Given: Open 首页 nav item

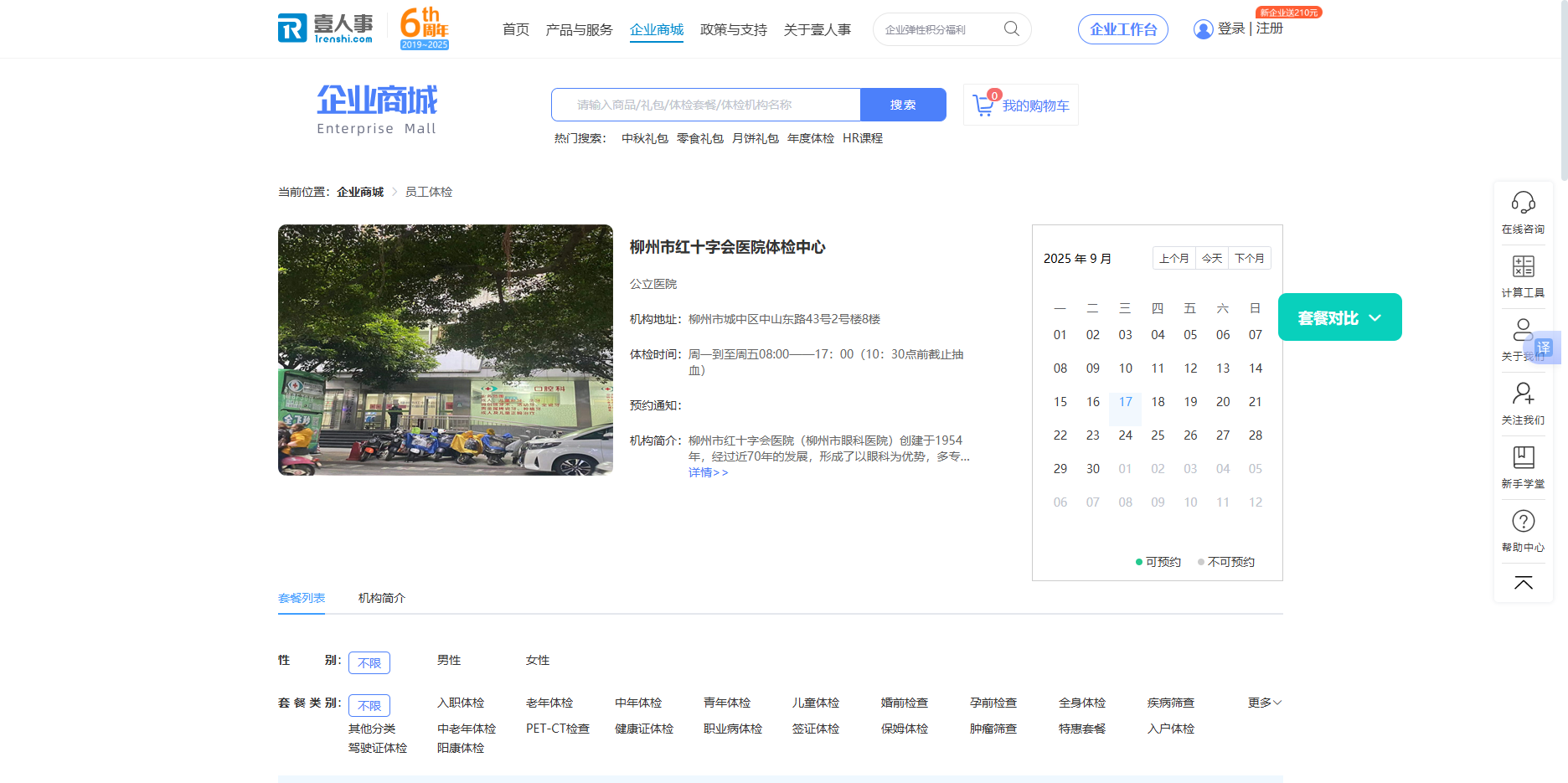Looking at the screenshot, I should click(x=516, y=29).
